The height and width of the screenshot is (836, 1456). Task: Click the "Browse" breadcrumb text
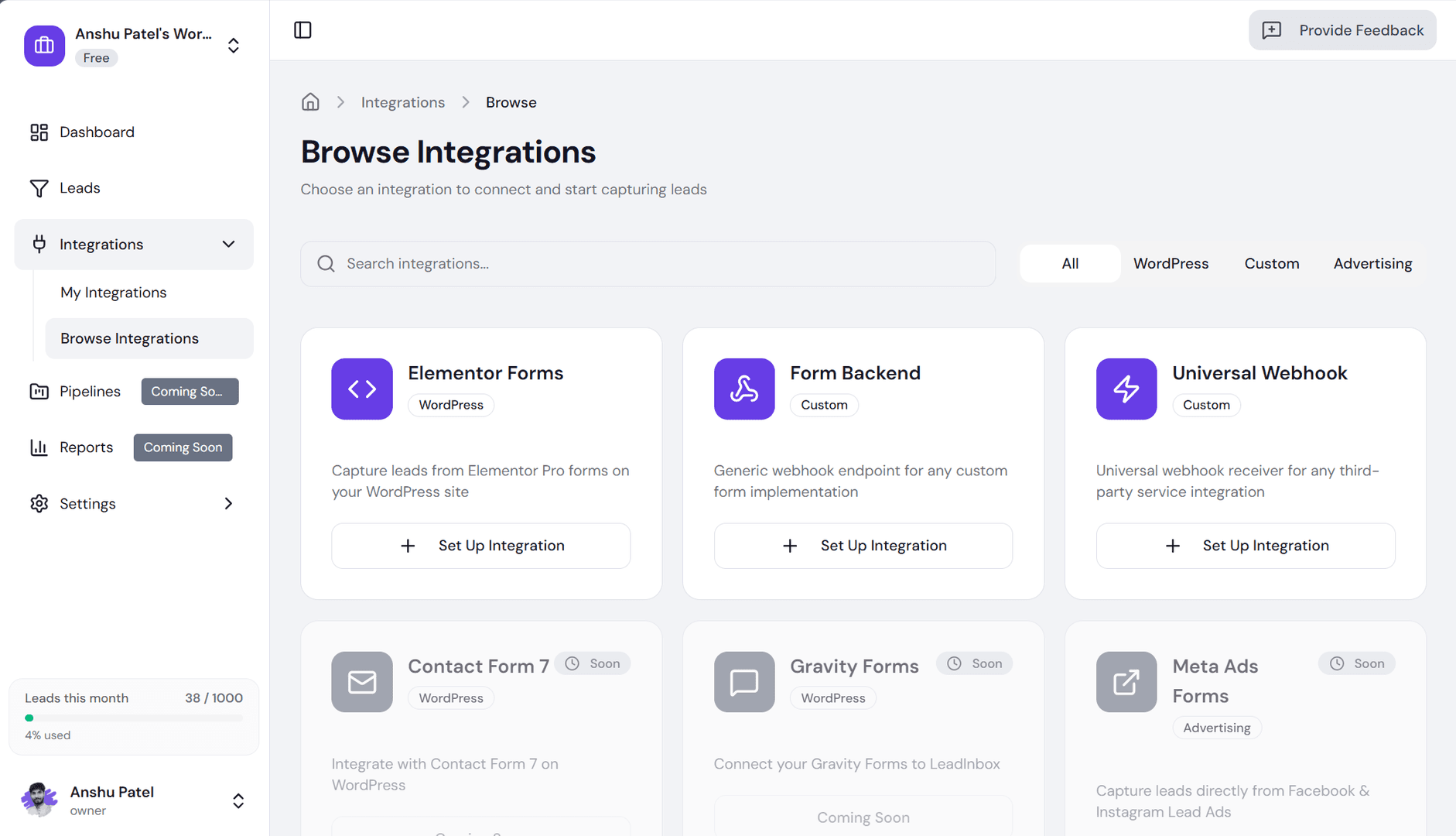coord(511,102)
